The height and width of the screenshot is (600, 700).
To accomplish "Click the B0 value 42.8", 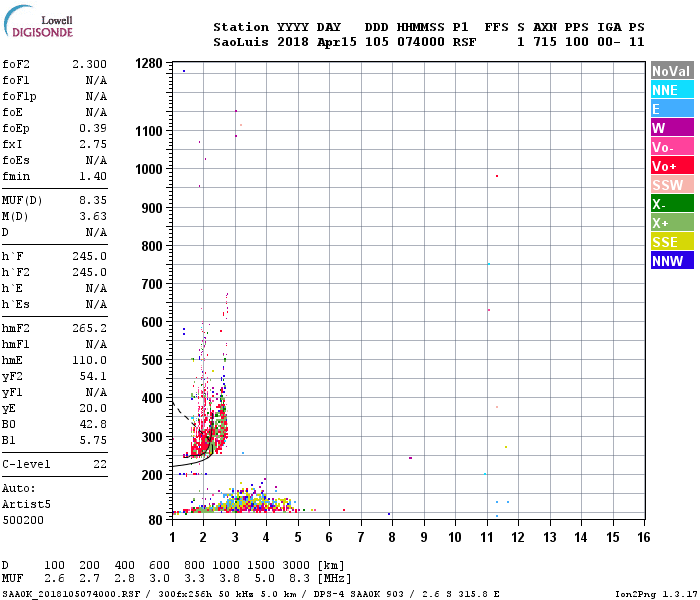I will [93, 425].
